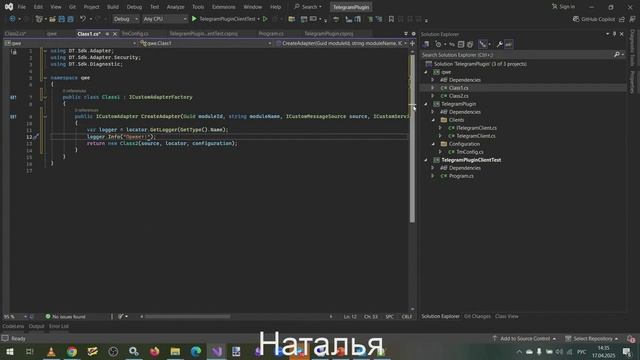The image size is (640, 360).
Task: Click the Visual Studio logo icon
Action: (x=9, y=7)
